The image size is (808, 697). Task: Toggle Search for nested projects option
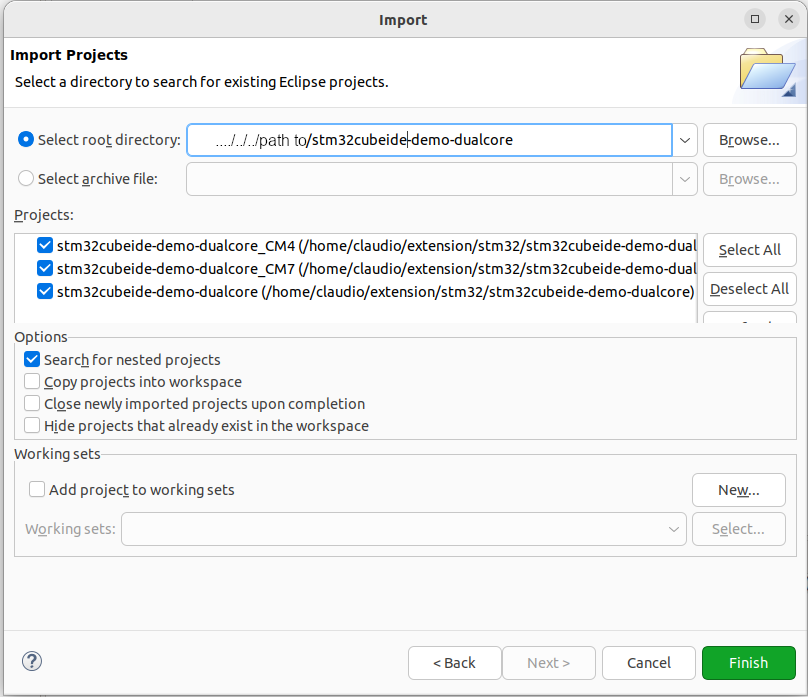click(x=33, y=360)
